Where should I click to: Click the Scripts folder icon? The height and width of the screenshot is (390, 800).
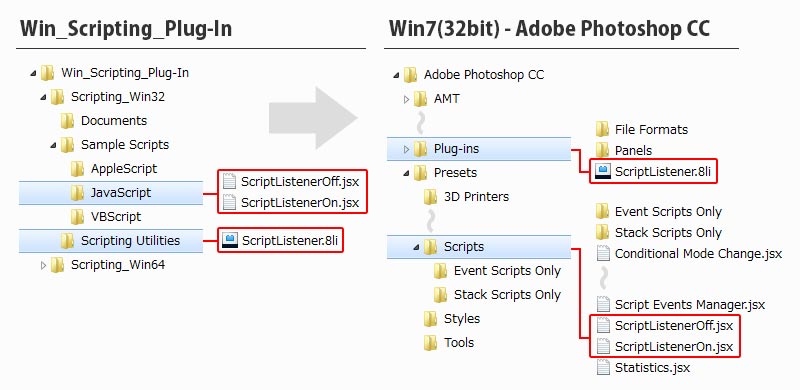click(430, 247)
